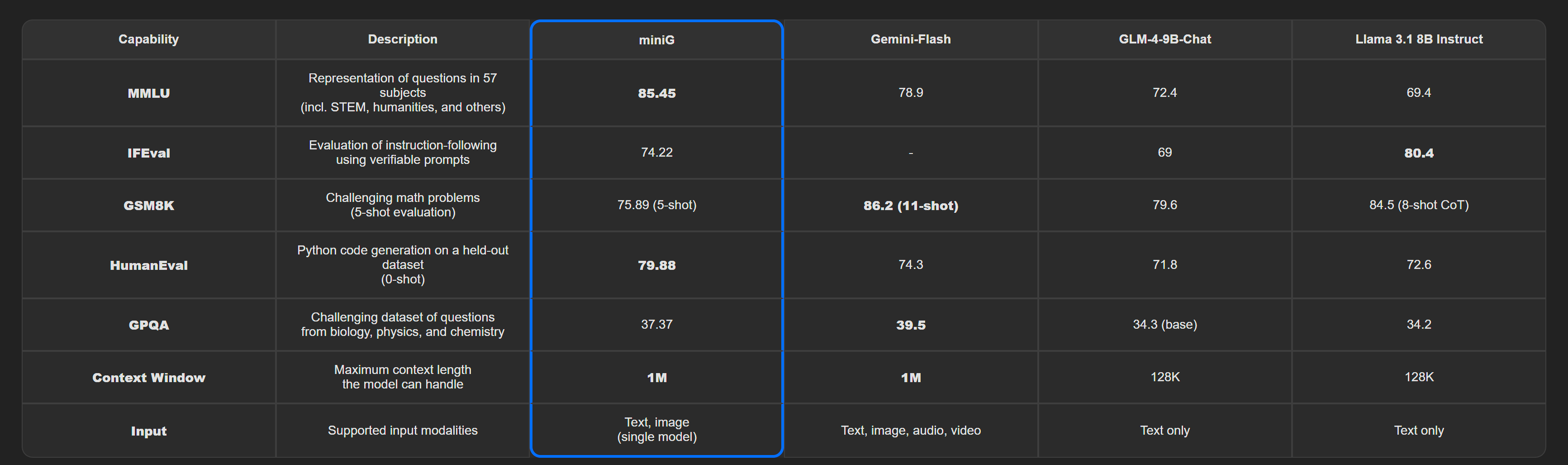Select the Input row label
Image resolution: width=1568 pixels, height=465 pixels.
pyautogui.click(x=148, y=431)
